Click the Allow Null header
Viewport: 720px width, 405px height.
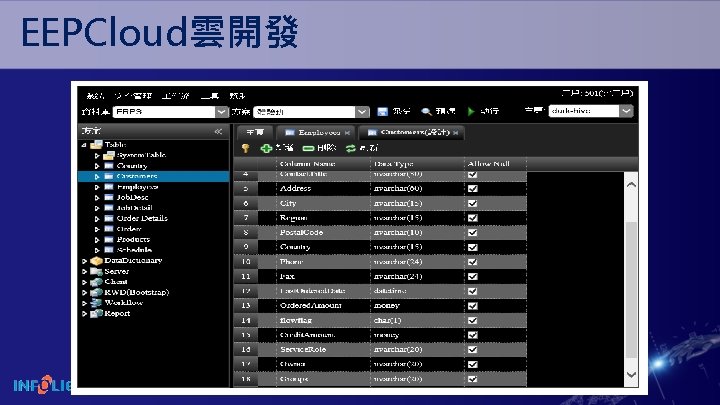tap(495, 163)
